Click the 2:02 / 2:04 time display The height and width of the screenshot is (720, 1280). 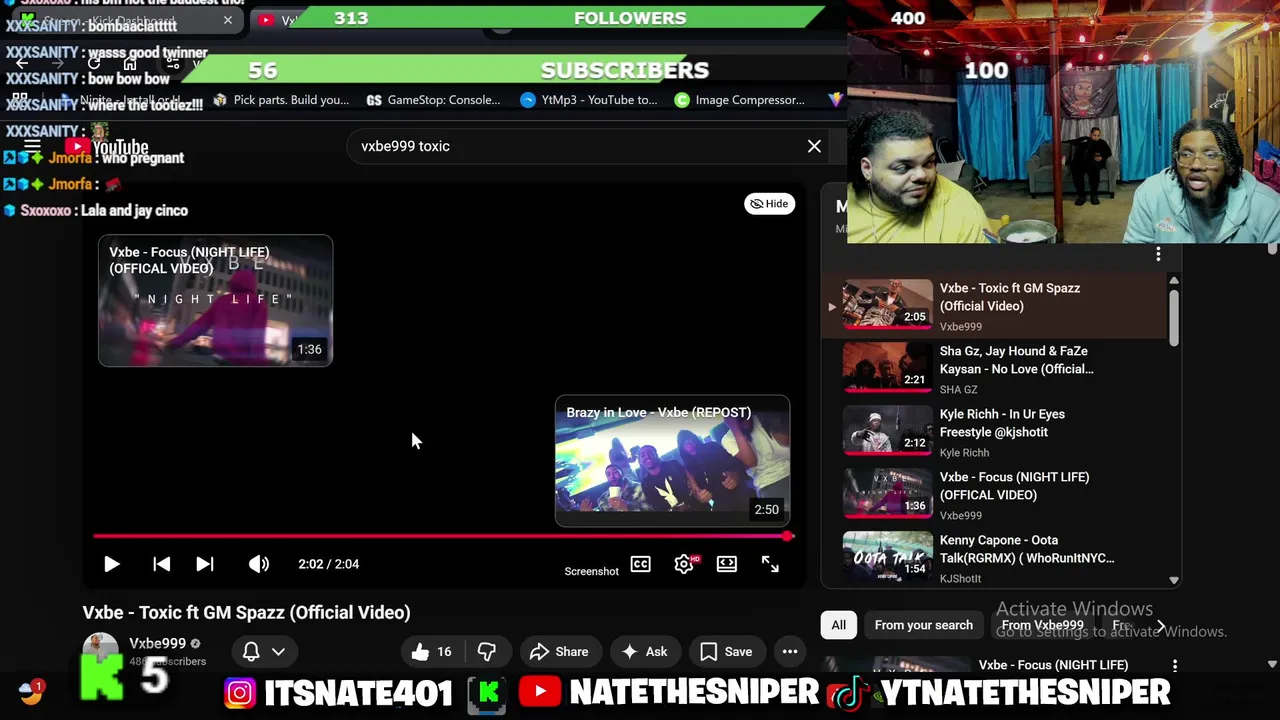point(328,564)
